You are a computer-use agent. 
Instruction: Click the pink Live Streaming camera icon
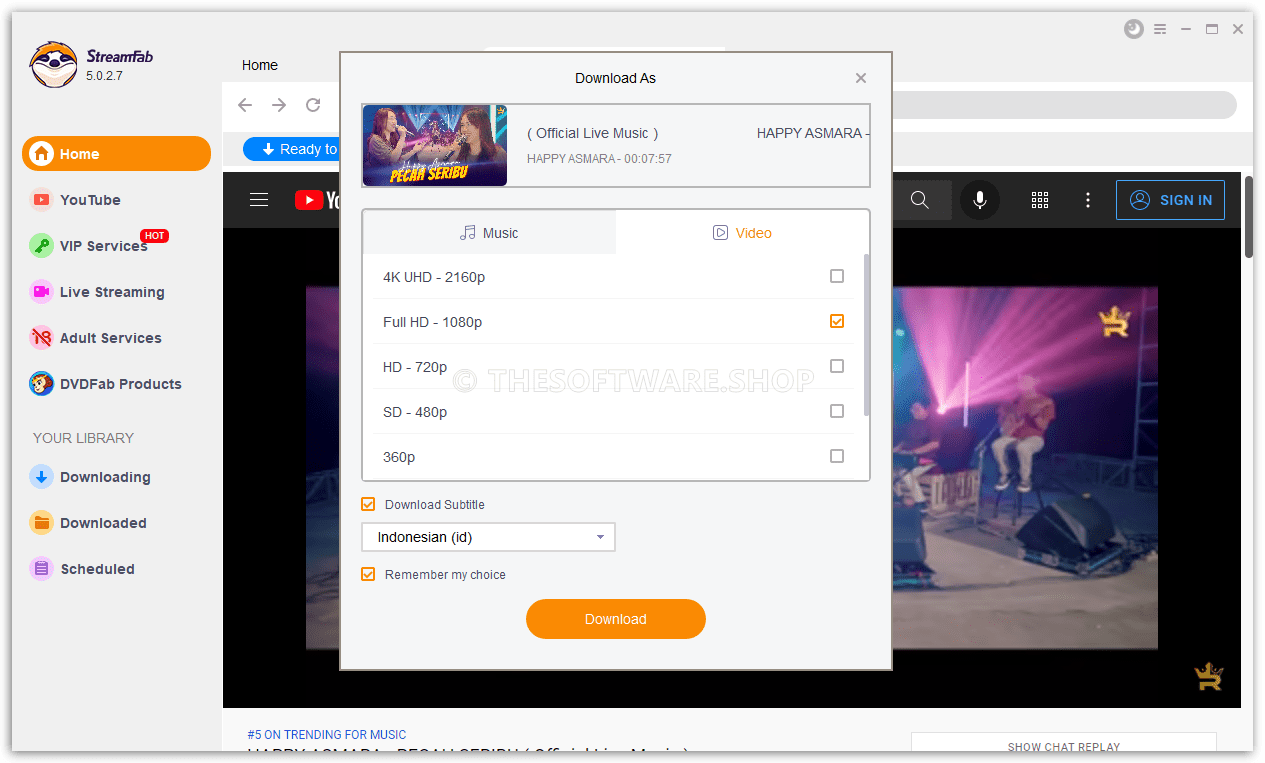point(41,292)
